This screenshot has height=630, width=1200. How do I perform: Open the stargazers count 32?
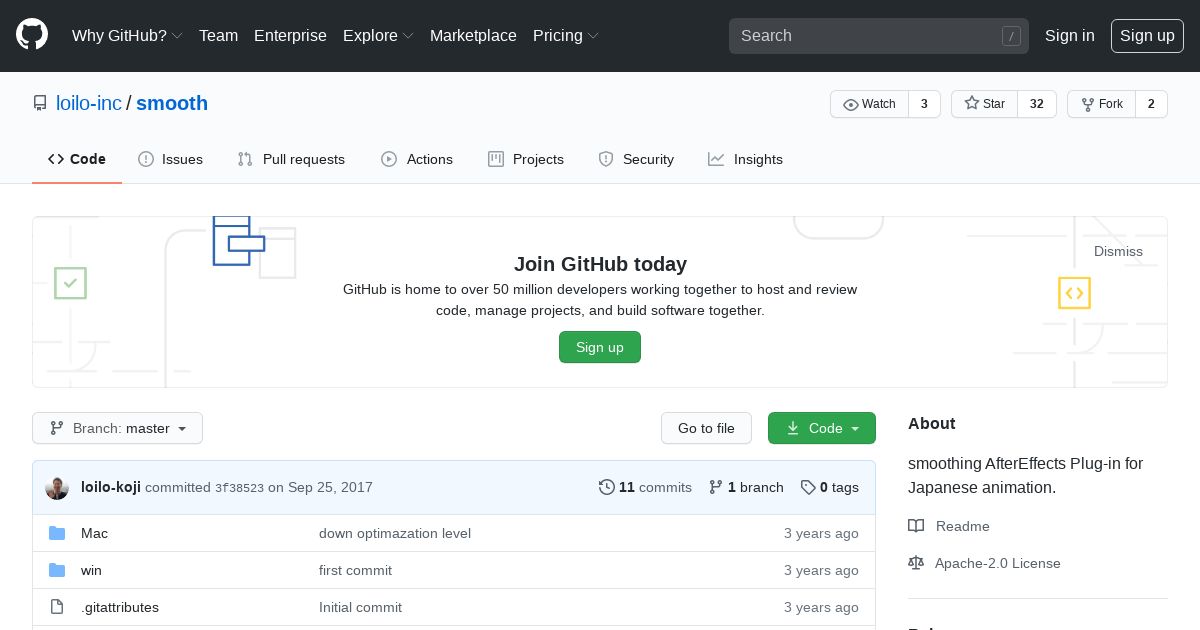click(1037, 104)
